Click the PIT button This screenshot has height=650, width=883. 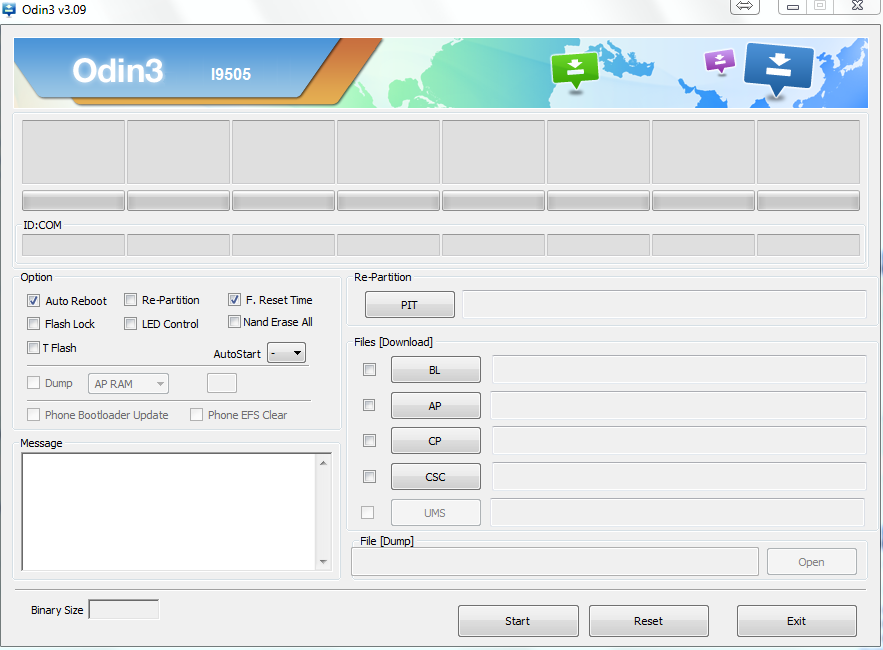409,305
